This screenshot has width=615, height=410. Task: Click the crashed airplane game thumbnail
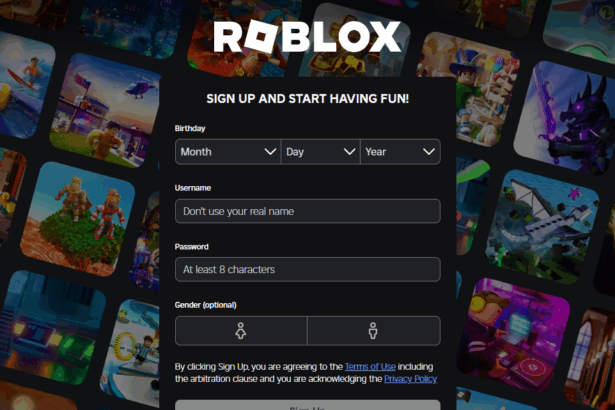coord(542,227)
